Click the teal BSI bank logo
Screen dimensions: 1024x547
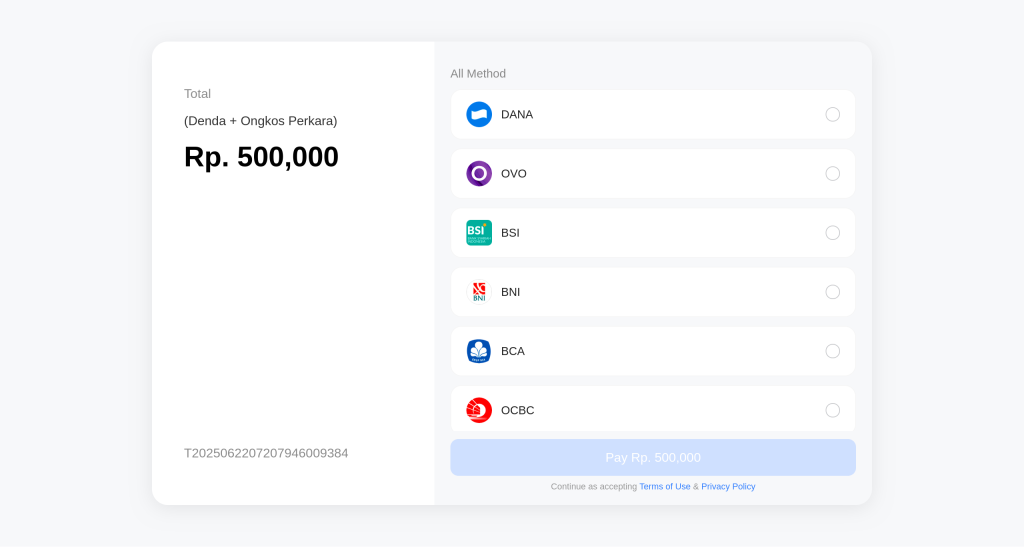coord(479,232)
